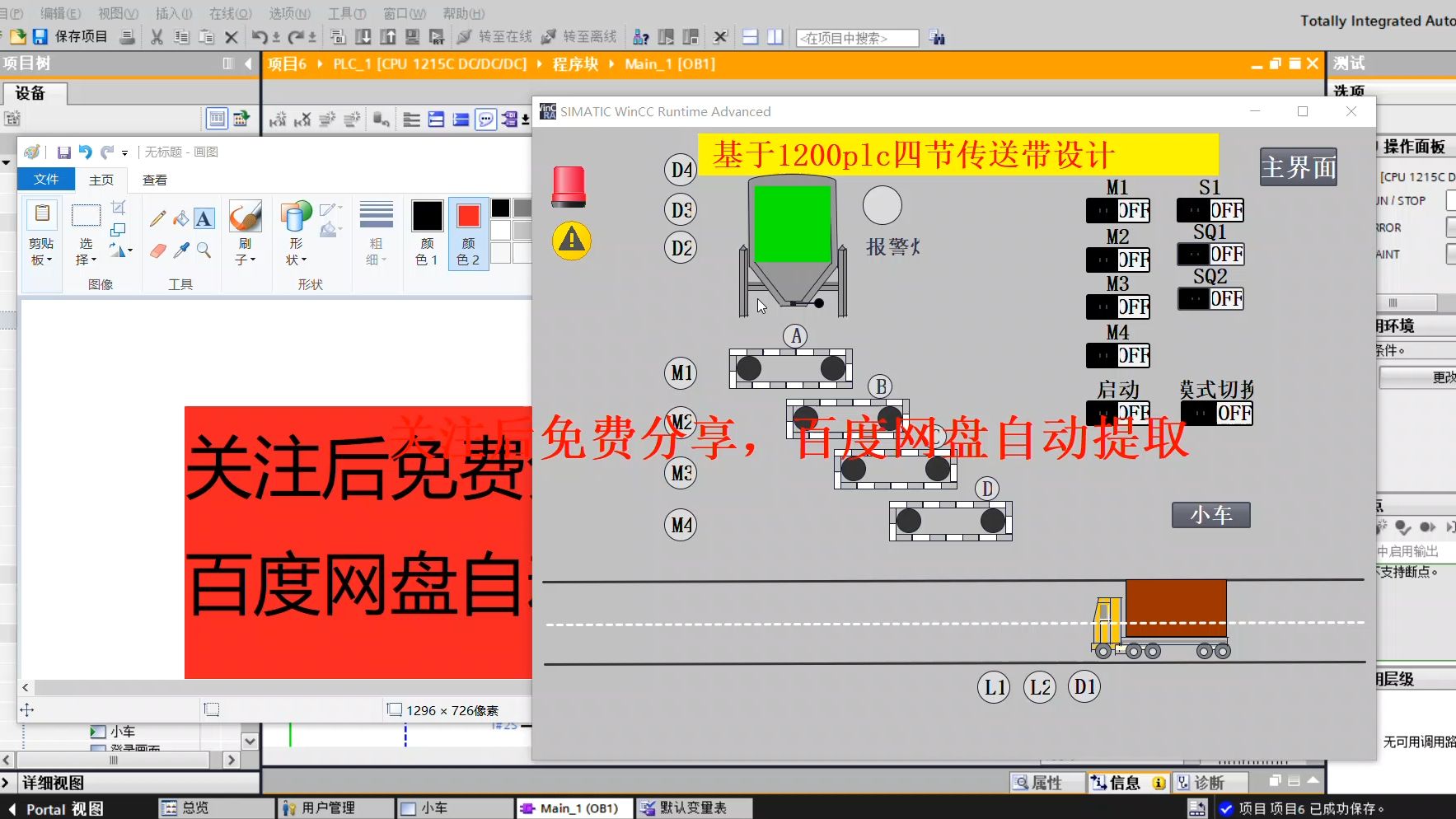The image size is (1456, 819).
Task: Toggle the M4 OFF switch
Action: (x=1118, y=355)
